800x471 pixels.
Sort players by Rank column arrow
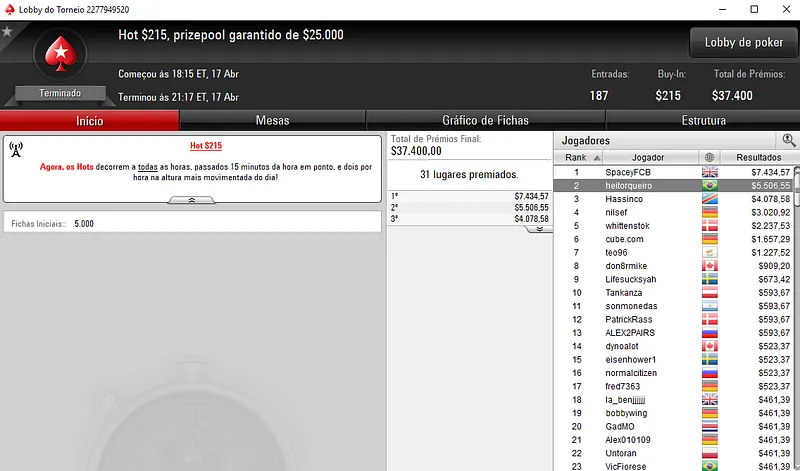[597, 158]
